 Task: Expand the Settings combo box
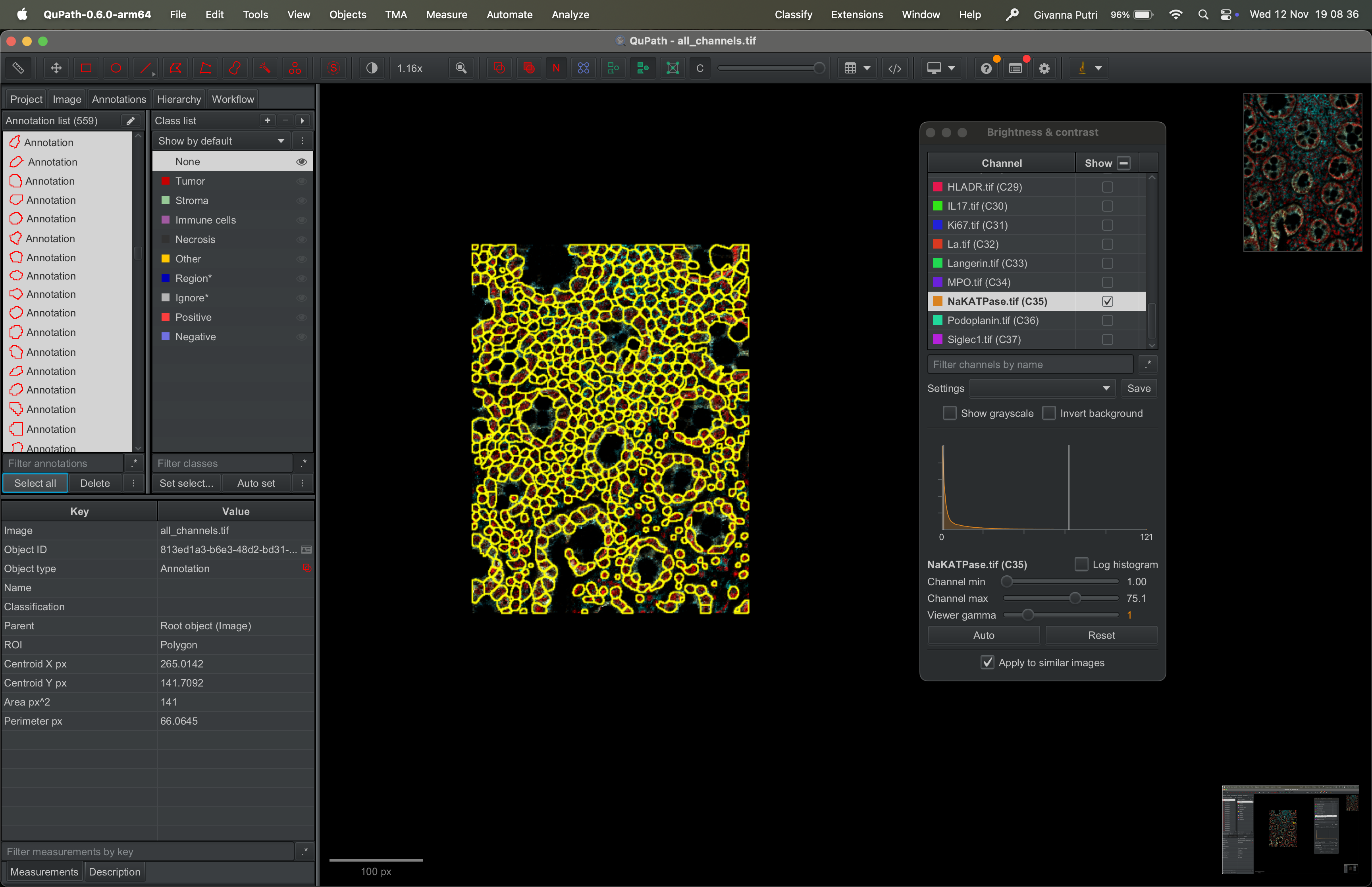click(x=1042, y=388)
